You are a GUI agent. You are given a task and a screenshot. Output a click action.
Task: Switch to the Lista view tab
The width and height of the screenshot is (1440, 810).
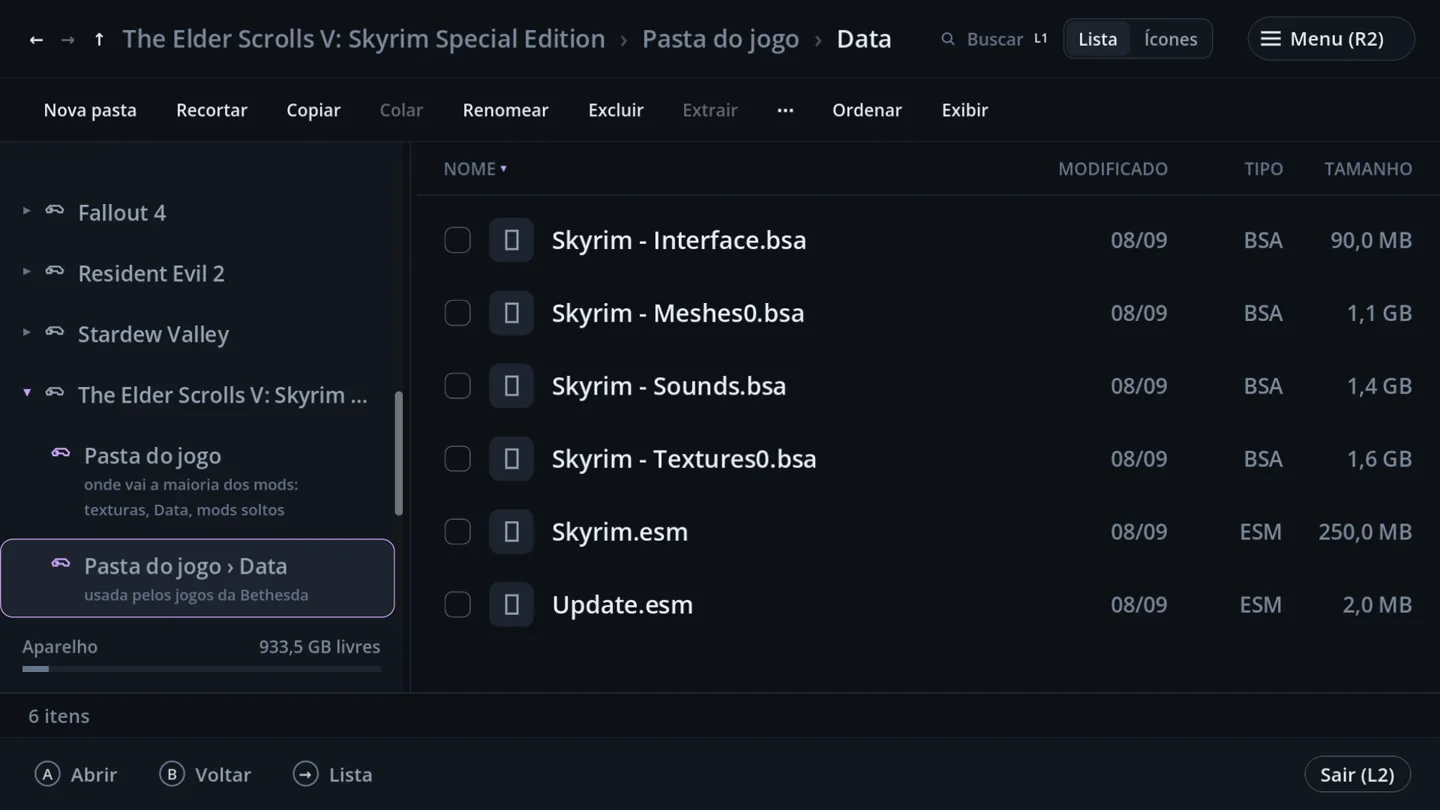(x=1097, y=39)
